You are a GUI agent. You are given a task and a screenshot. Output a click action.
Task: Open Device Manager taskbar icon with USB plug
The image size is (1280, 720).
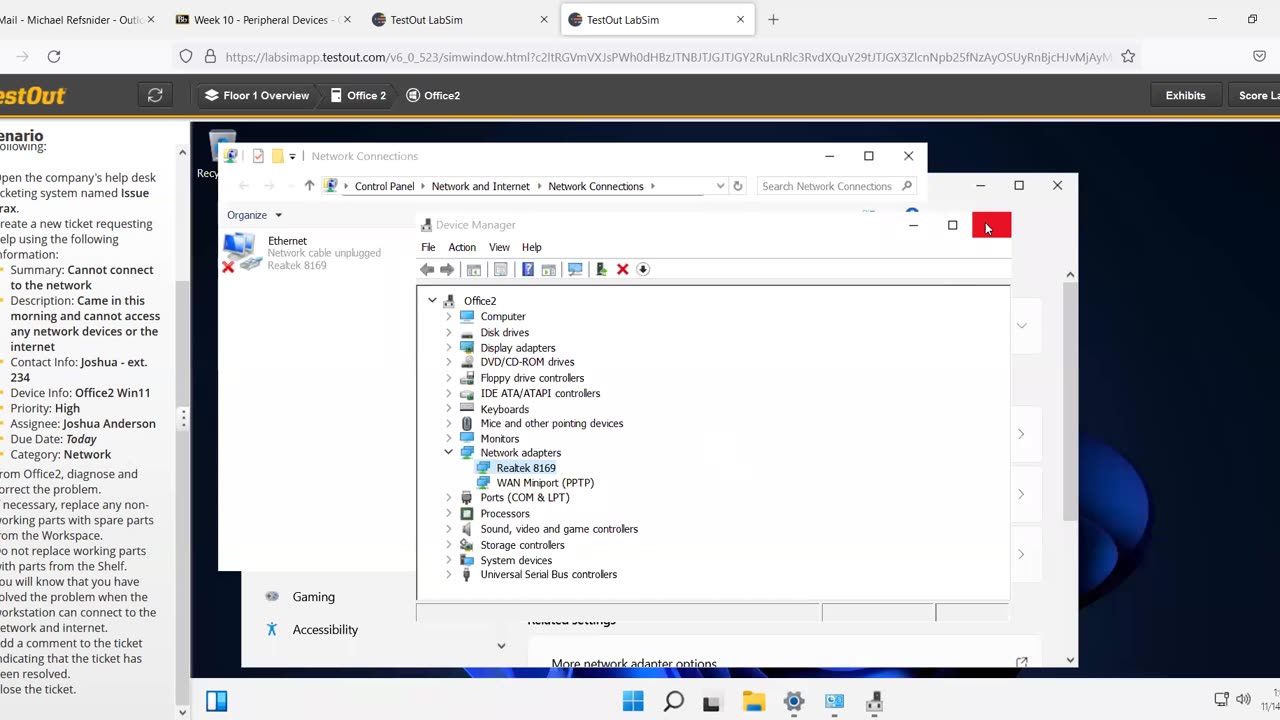874,701
